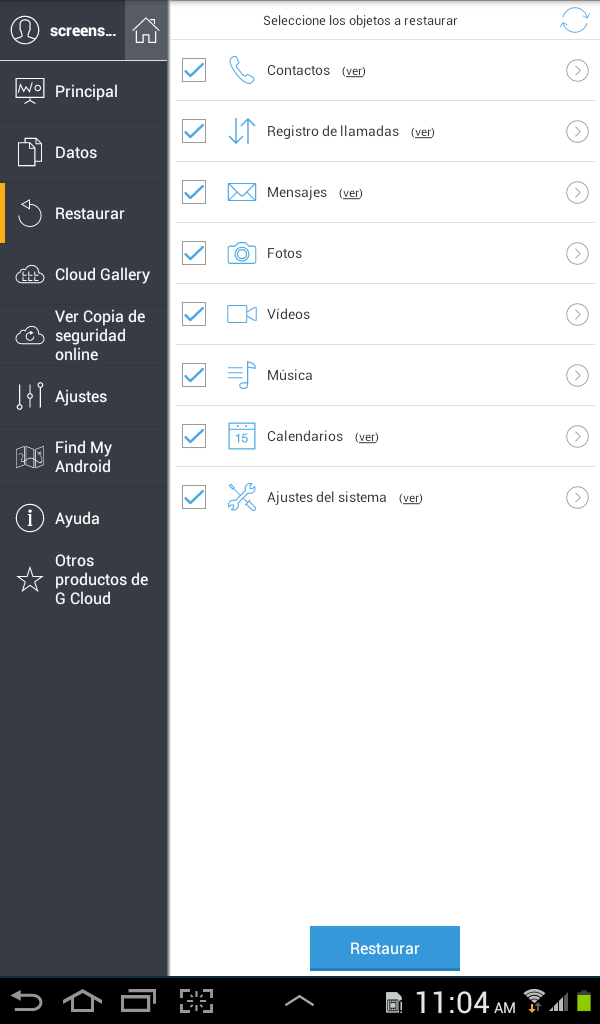600x1024 pixels.
Task: Expand Registro de llamadas with its chevron
Action: click(x=577, y=131)
